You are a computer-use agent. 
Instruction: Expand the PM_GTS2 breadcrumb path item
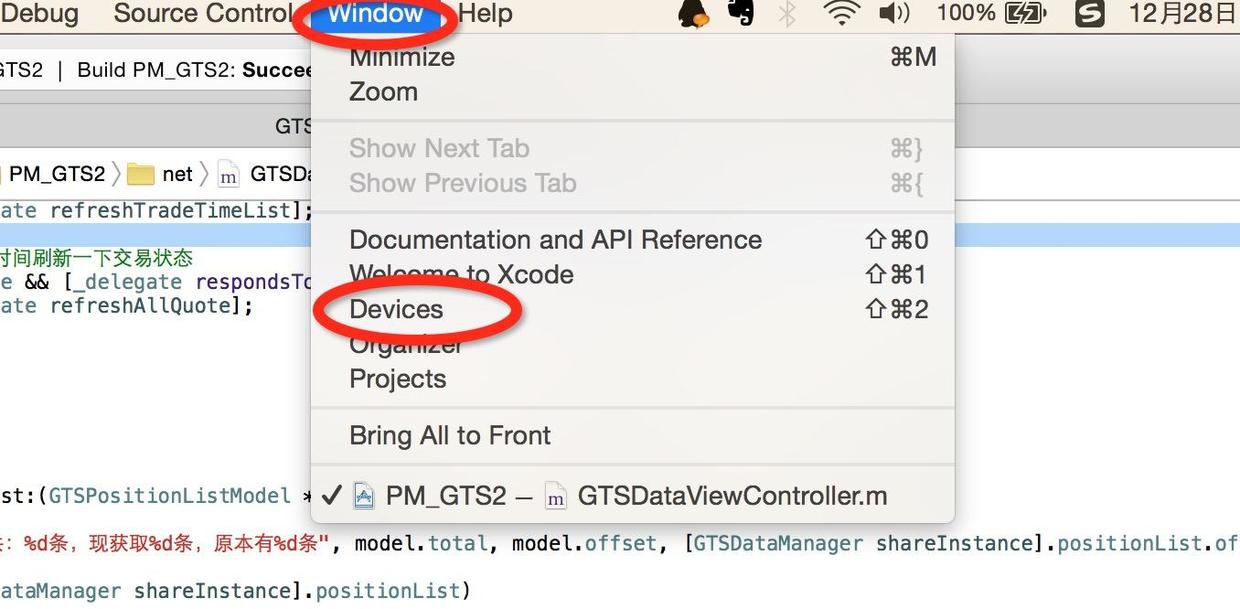pos(57,174)
